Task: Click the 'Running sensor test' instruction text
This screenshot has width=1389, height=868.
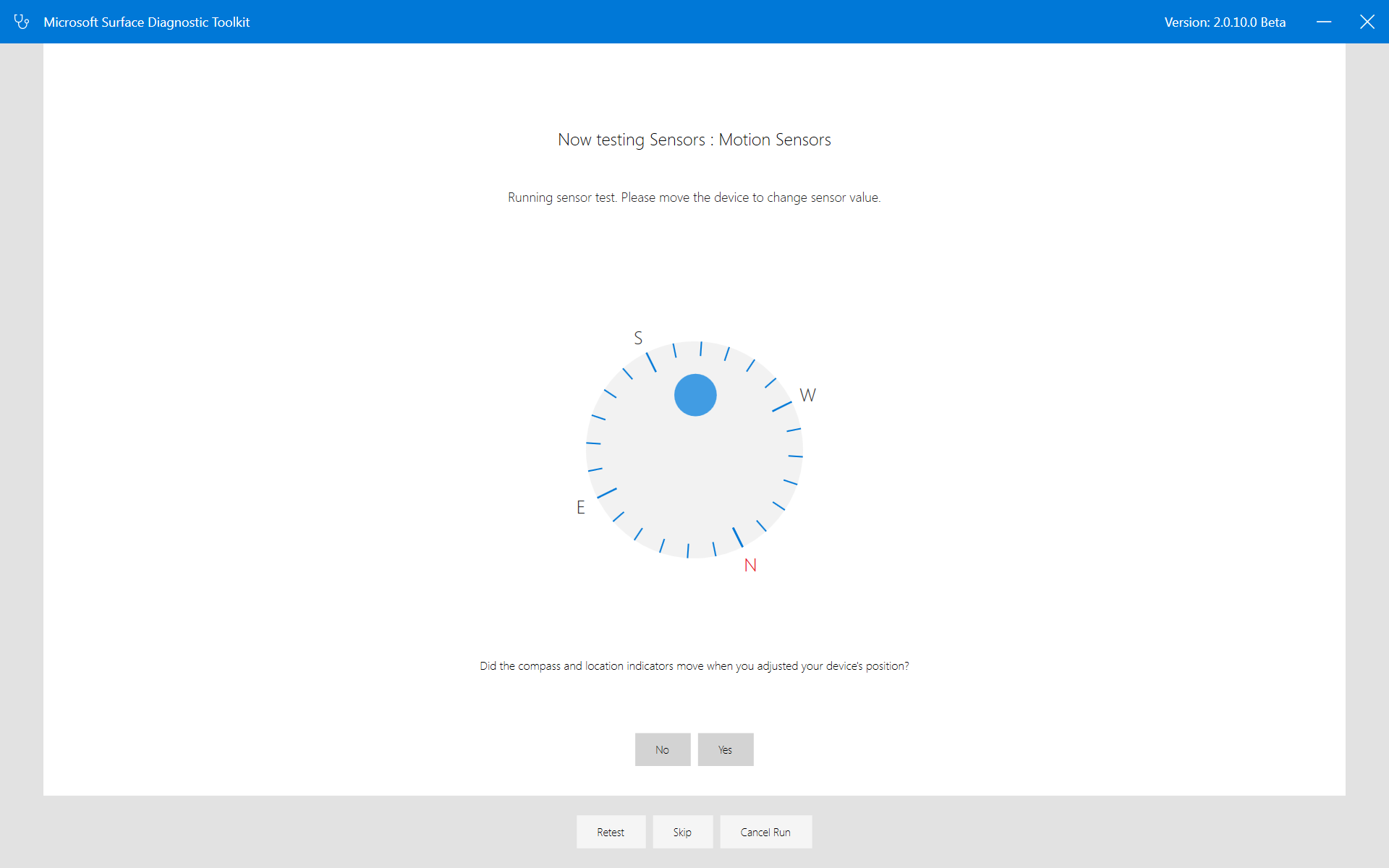Action: click(x=694, y=197)
